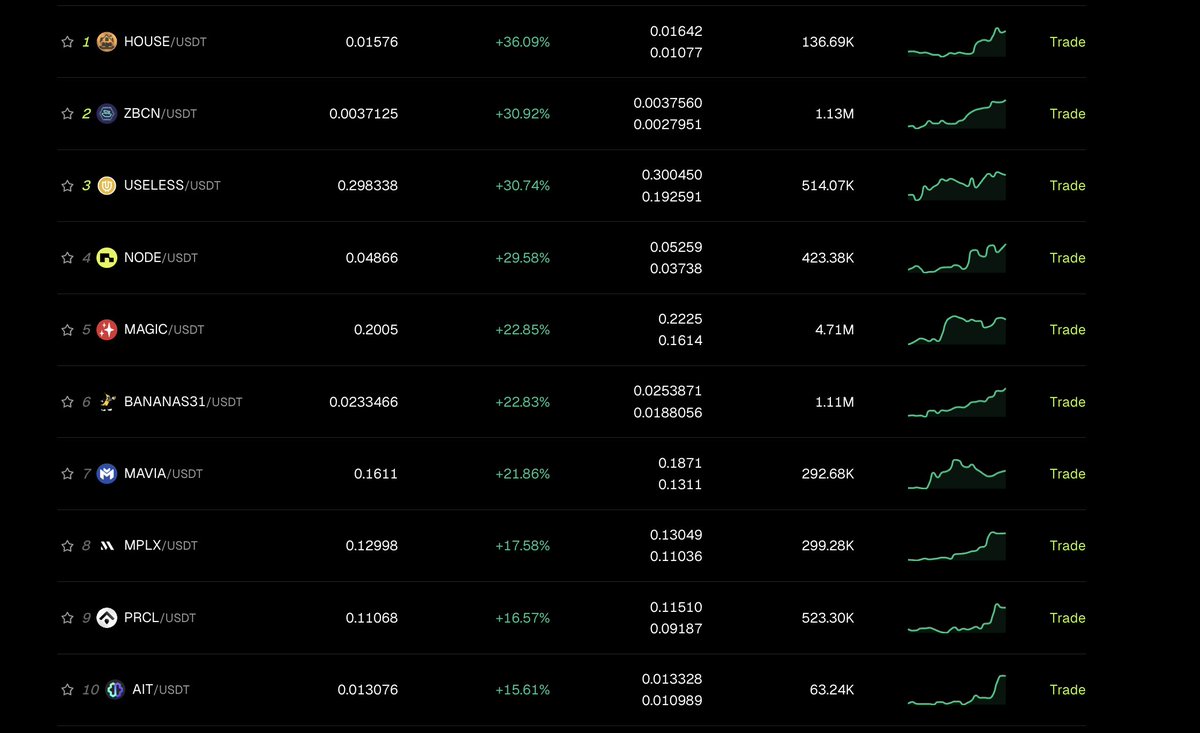Click the 423.38K volume value
Viewport: 1200px width, 733px height.
pos(828,258)
